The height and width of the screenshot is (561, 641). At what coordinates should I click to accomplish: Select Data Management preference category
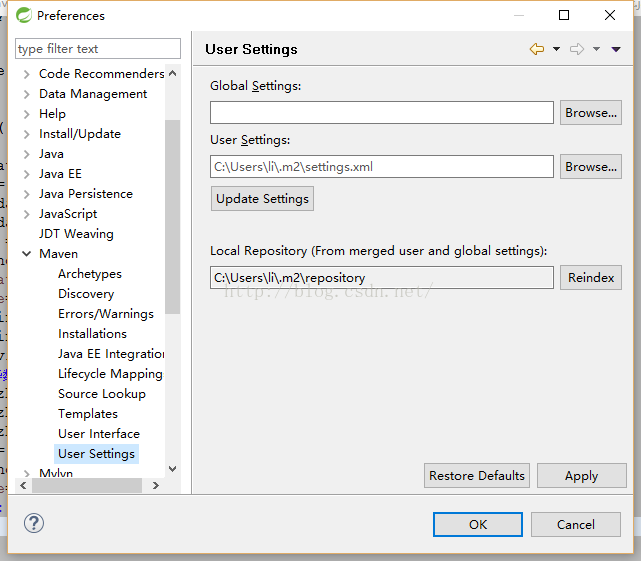point(93,94)
